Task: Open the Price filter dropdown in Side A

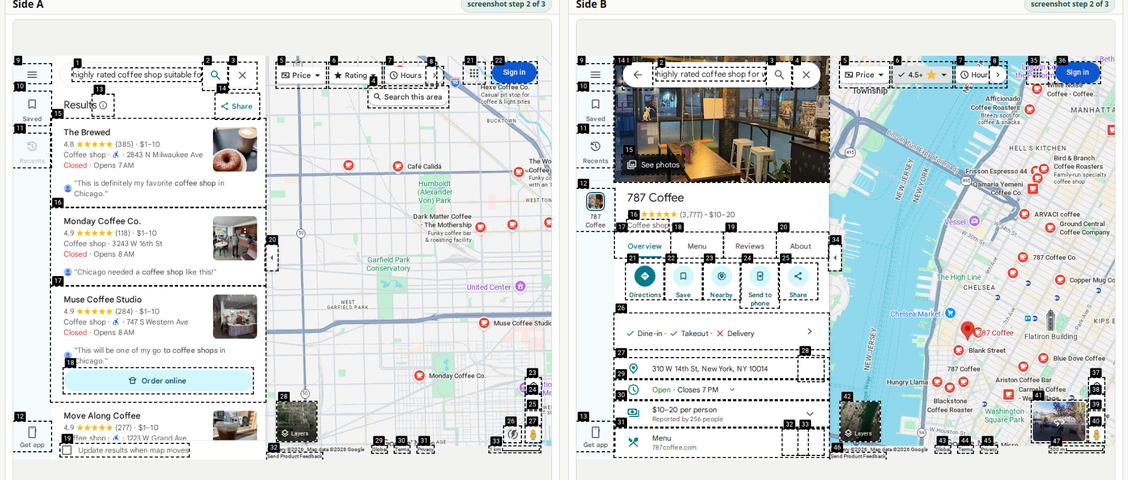Action: (301, 75)
